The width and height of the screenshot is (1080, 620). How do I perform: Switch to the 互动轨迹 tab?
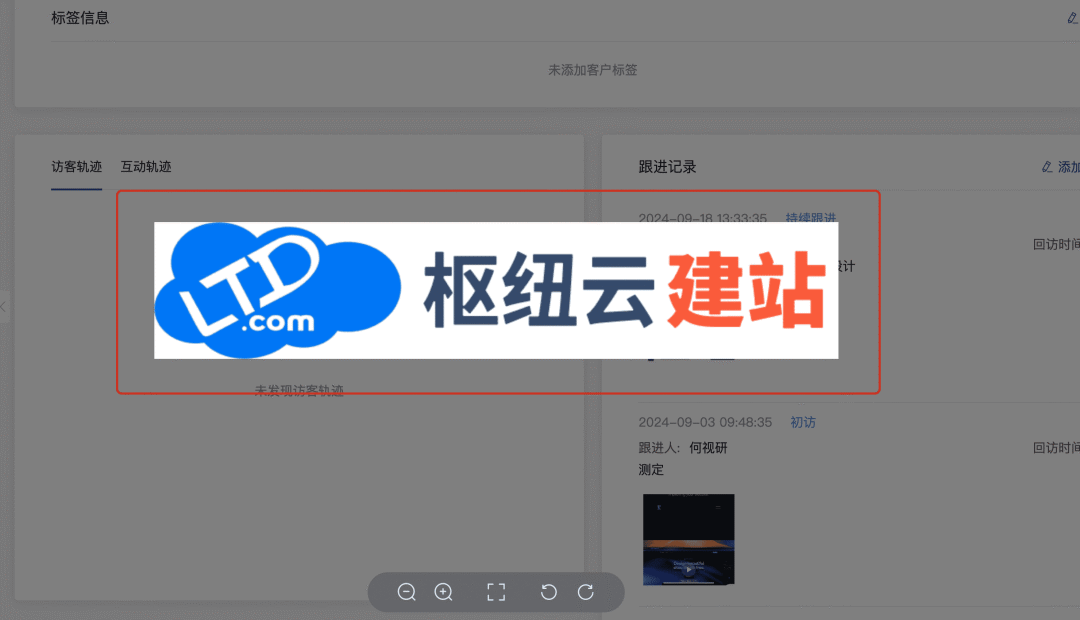146,167
